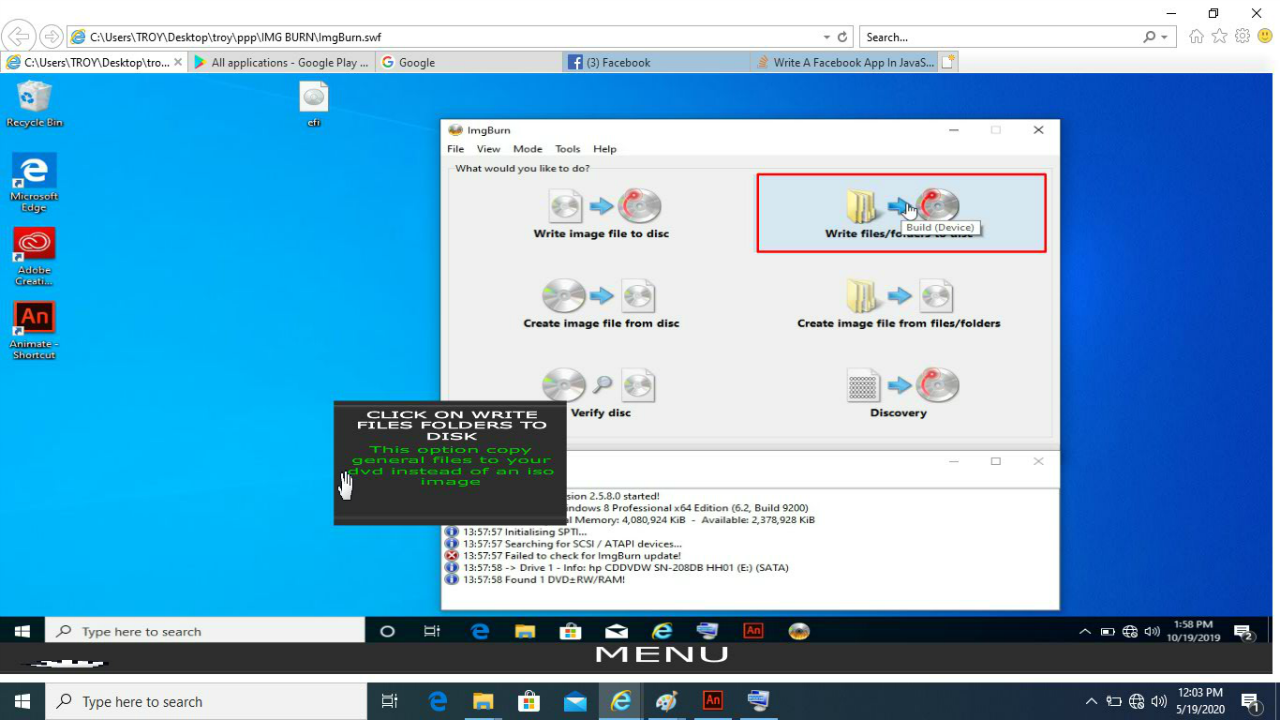Select the Animate - Shortcut desktop icon
Viewport: 1280px width, 720px height.
click(34, 331)
